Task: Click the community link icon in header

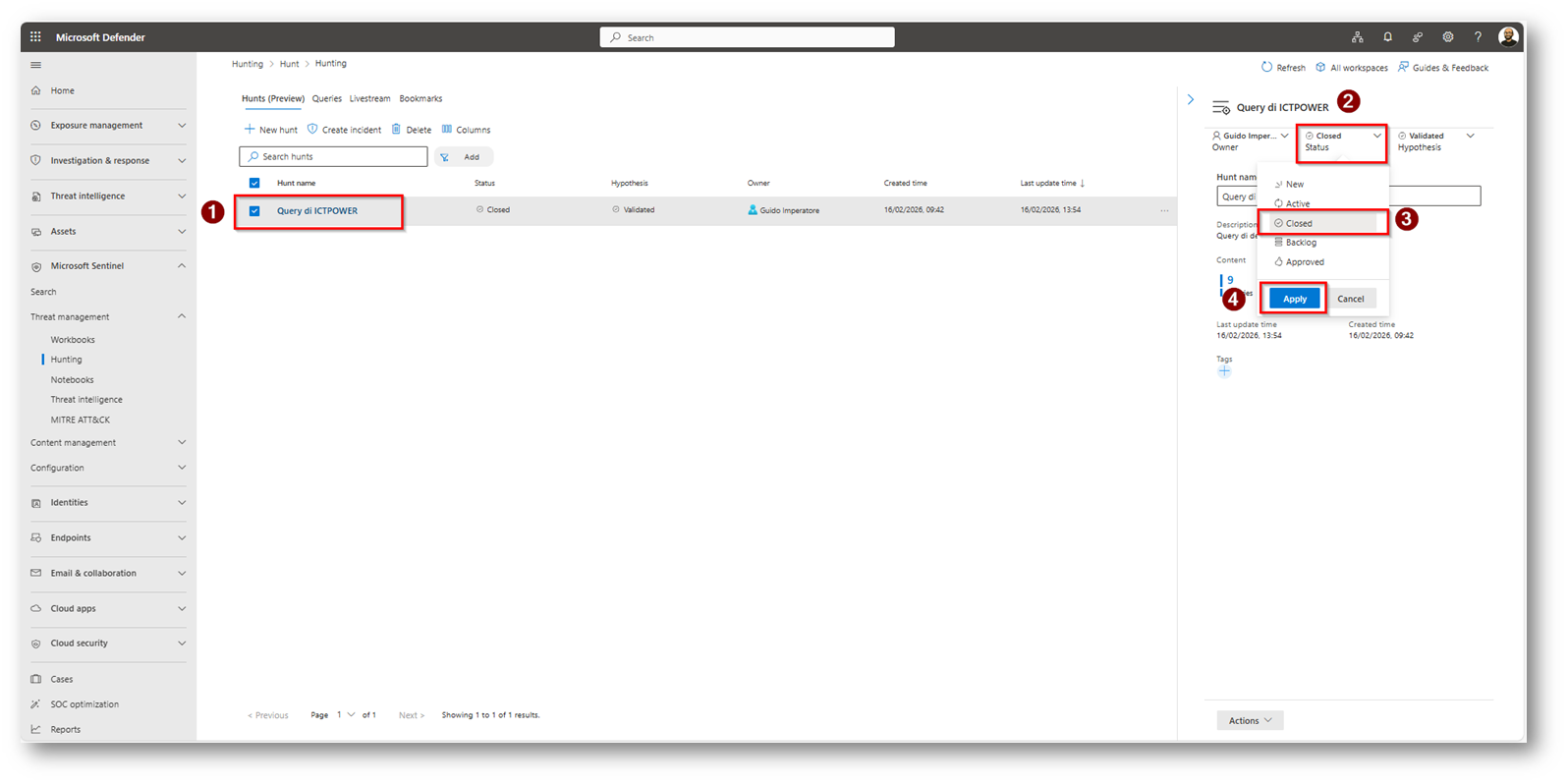Action: pos(1417,37)
